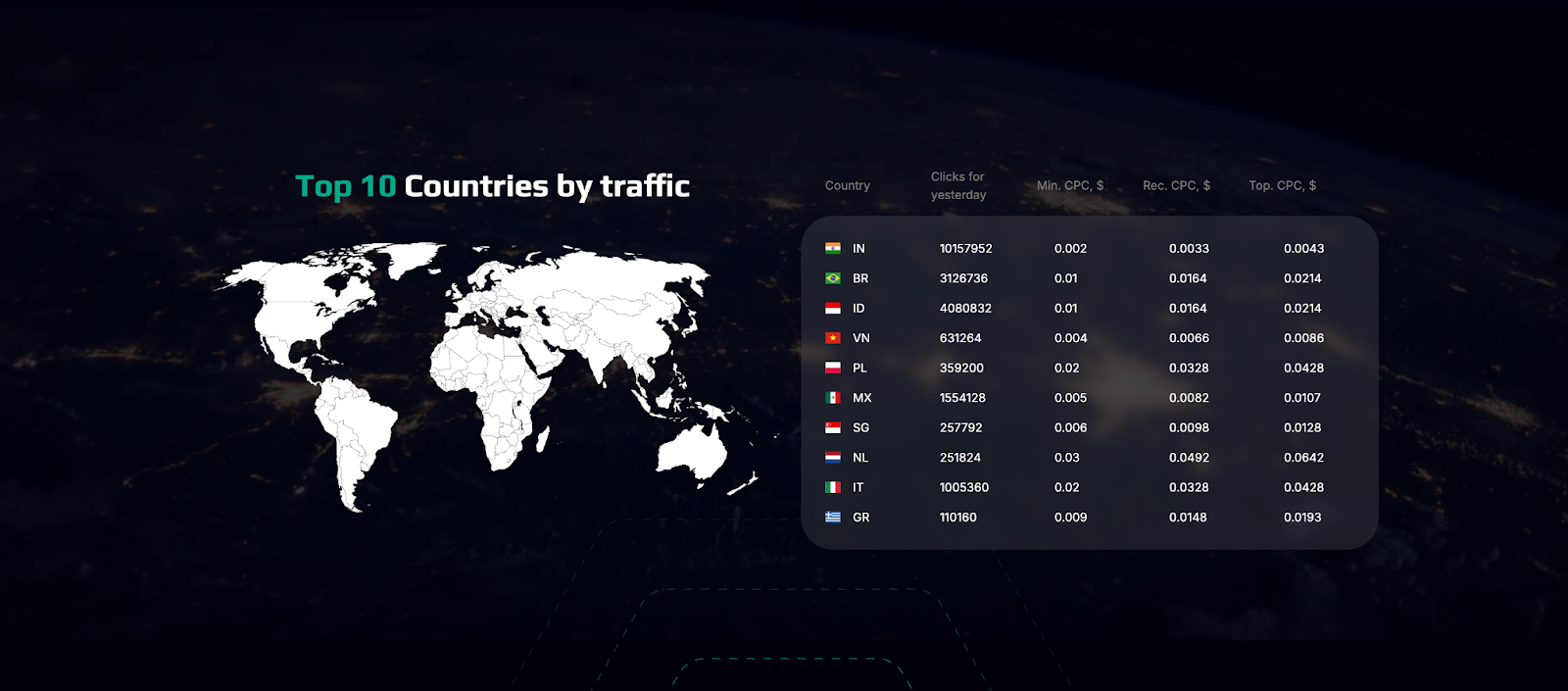
Task: Click the Rec. CPC column header
Action: pyautogui.click(x=1176, y=185)
